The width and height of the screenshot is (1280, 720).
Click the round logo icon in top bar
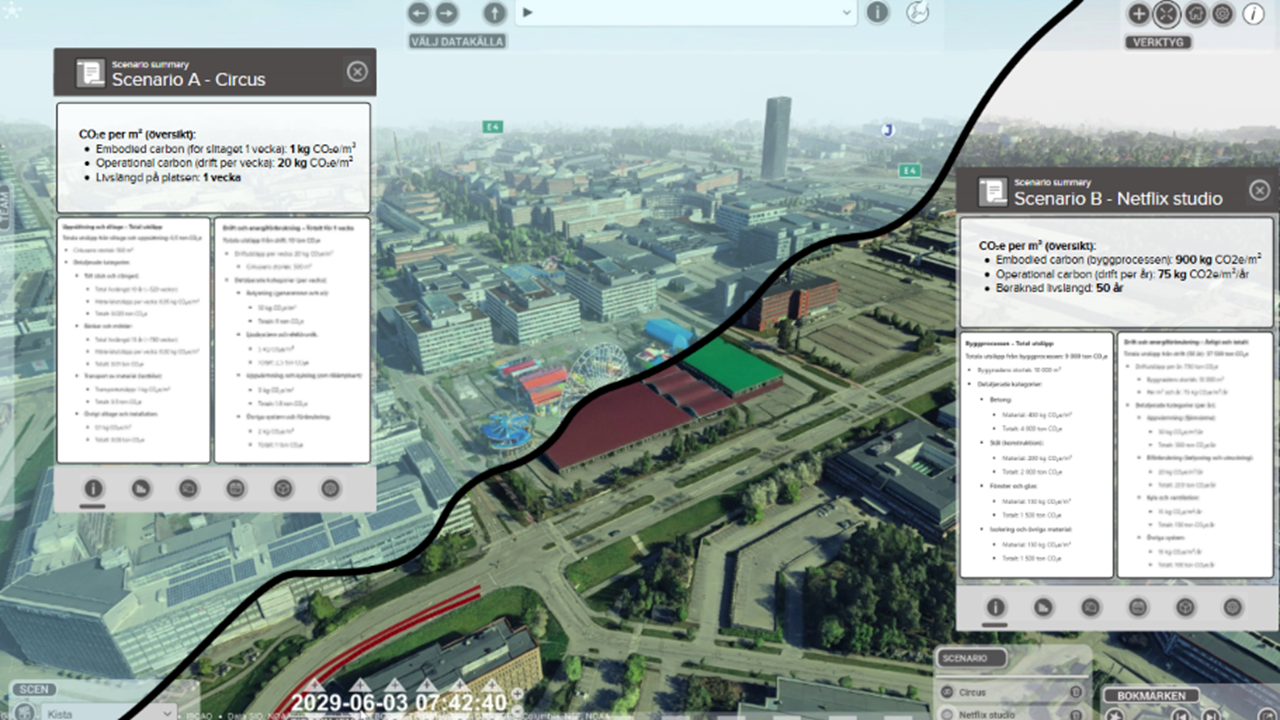pos(917,13)
